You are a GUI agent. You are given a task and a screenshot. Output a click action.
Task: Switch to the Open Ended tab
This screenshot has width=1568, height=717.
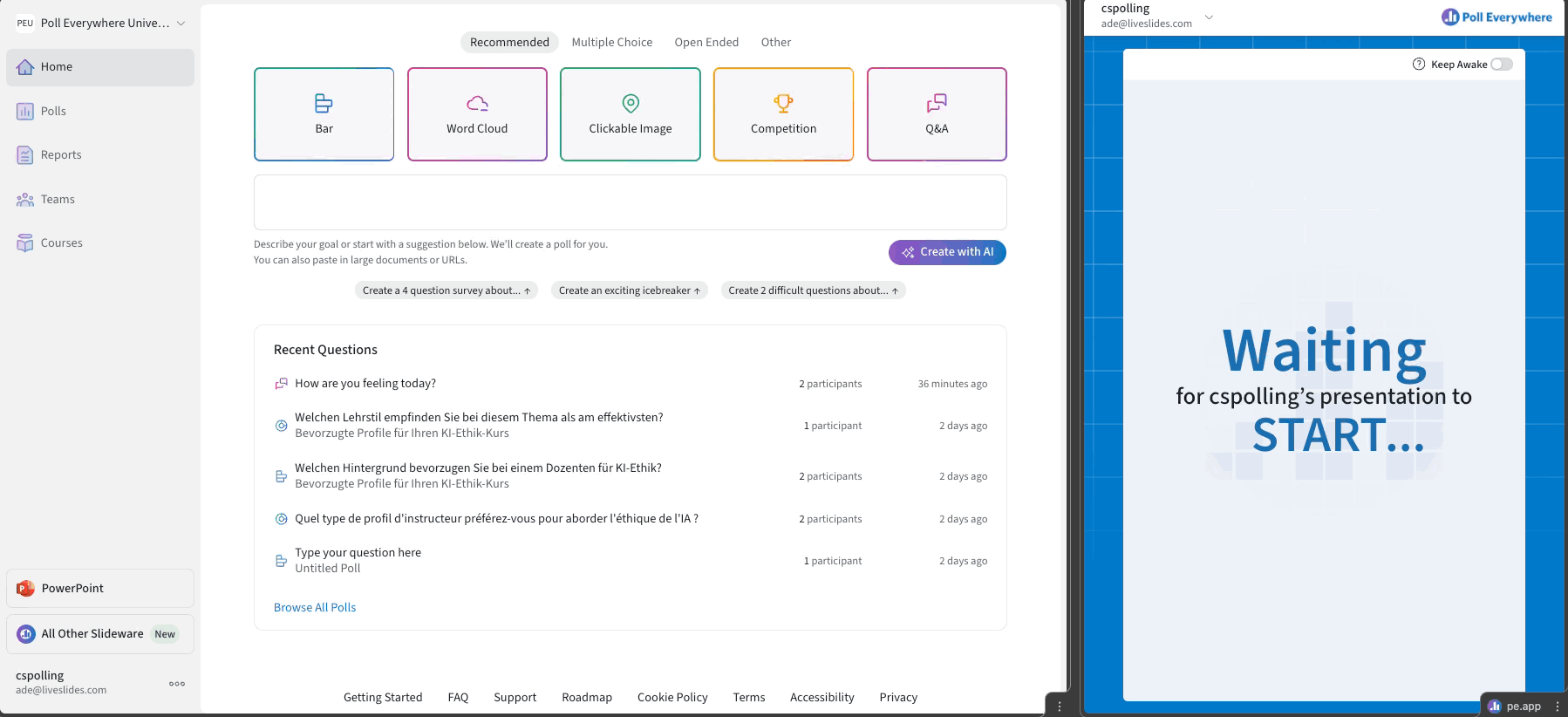coord(706,42)
